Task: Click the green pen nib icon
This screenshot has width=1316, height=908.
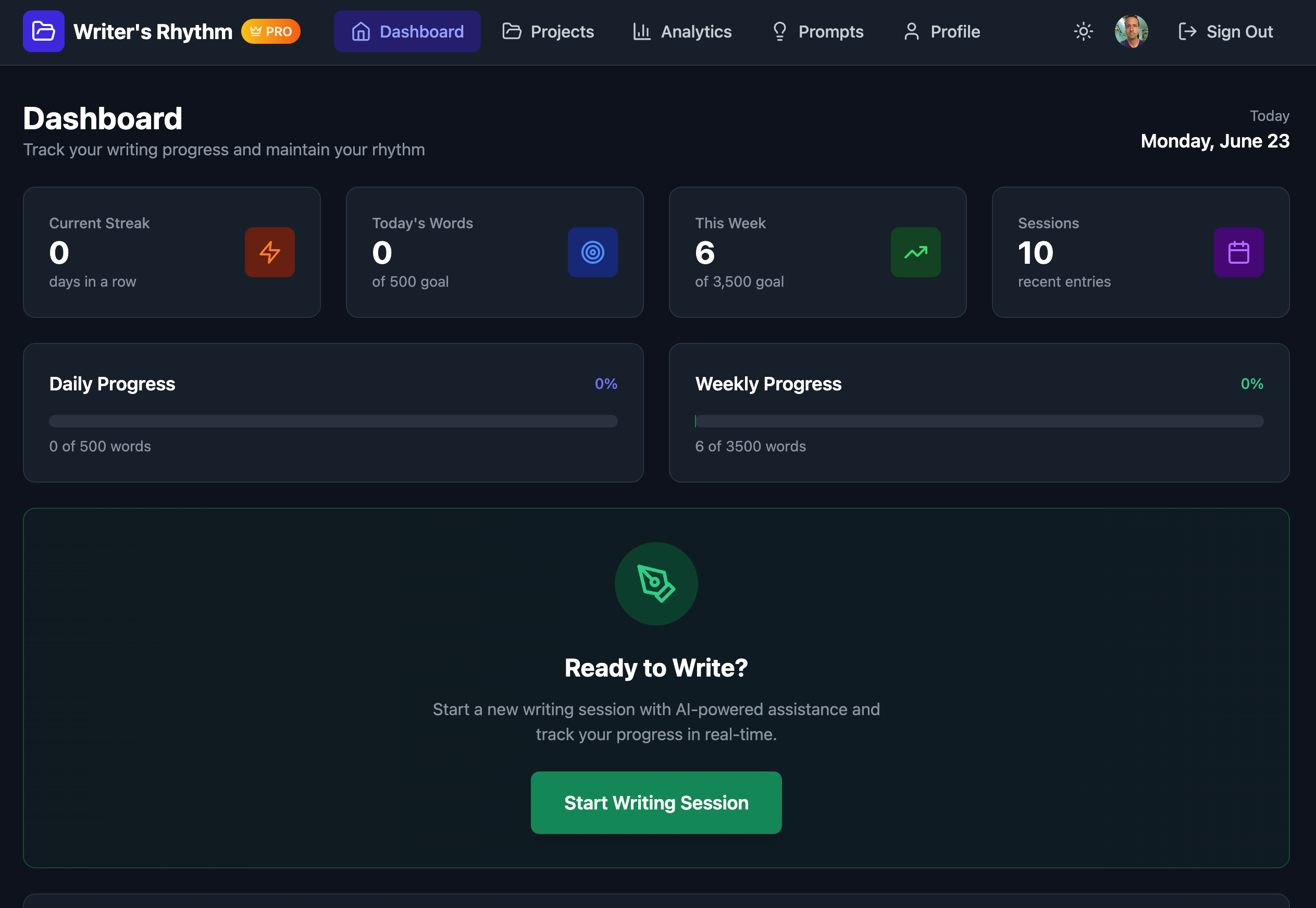Action: coord(656,583)
